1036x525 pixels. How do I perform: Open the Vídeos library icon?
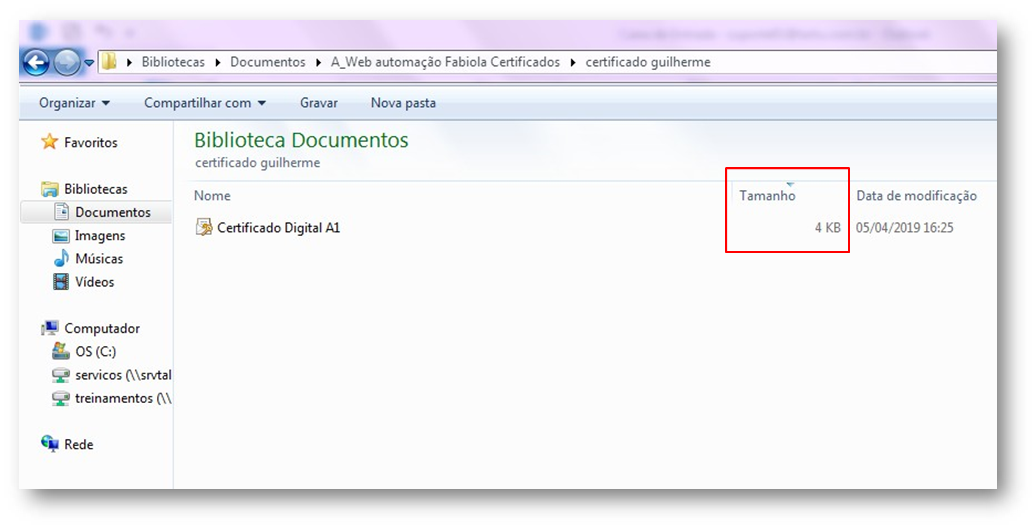[60, 282]
